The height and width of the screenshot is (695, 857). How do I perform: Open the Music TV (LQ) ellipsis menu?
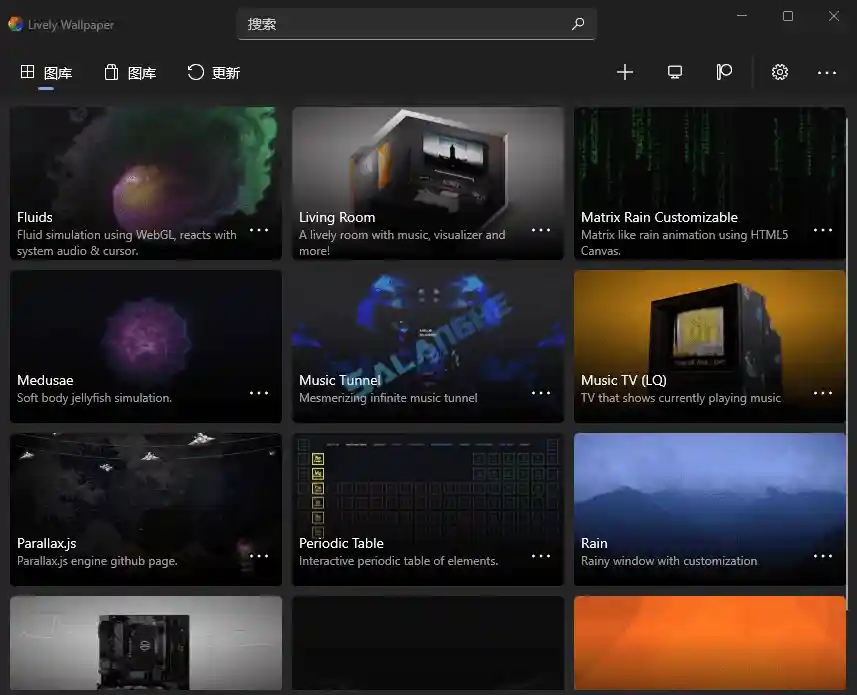click(x=823, y=393)
